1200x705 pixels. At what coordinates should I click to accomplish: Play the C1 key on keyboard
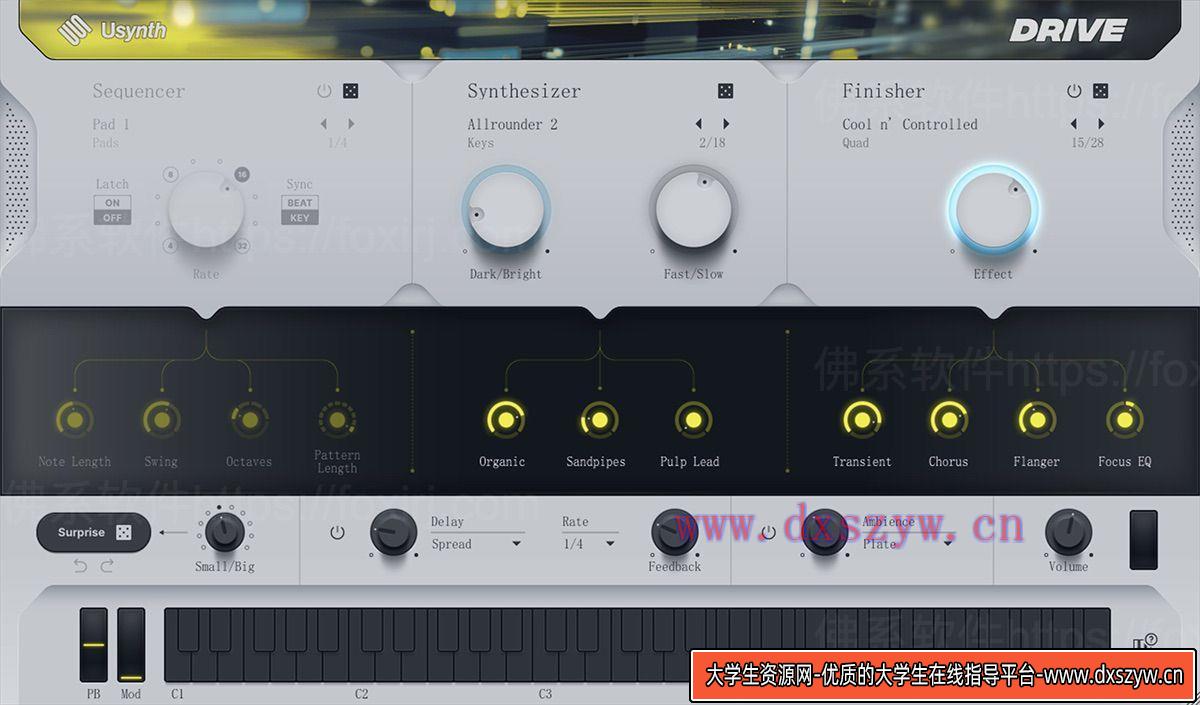[175, 668]
